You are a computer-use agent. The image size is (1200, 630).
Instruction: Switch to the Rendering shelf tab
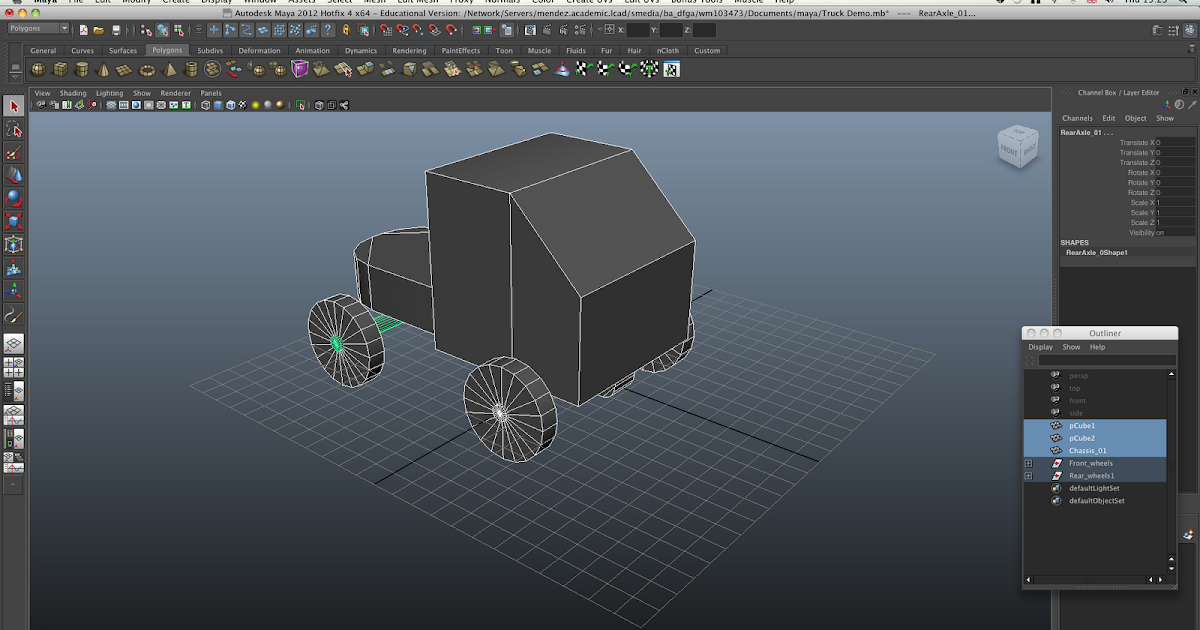[x=408, y=49]
